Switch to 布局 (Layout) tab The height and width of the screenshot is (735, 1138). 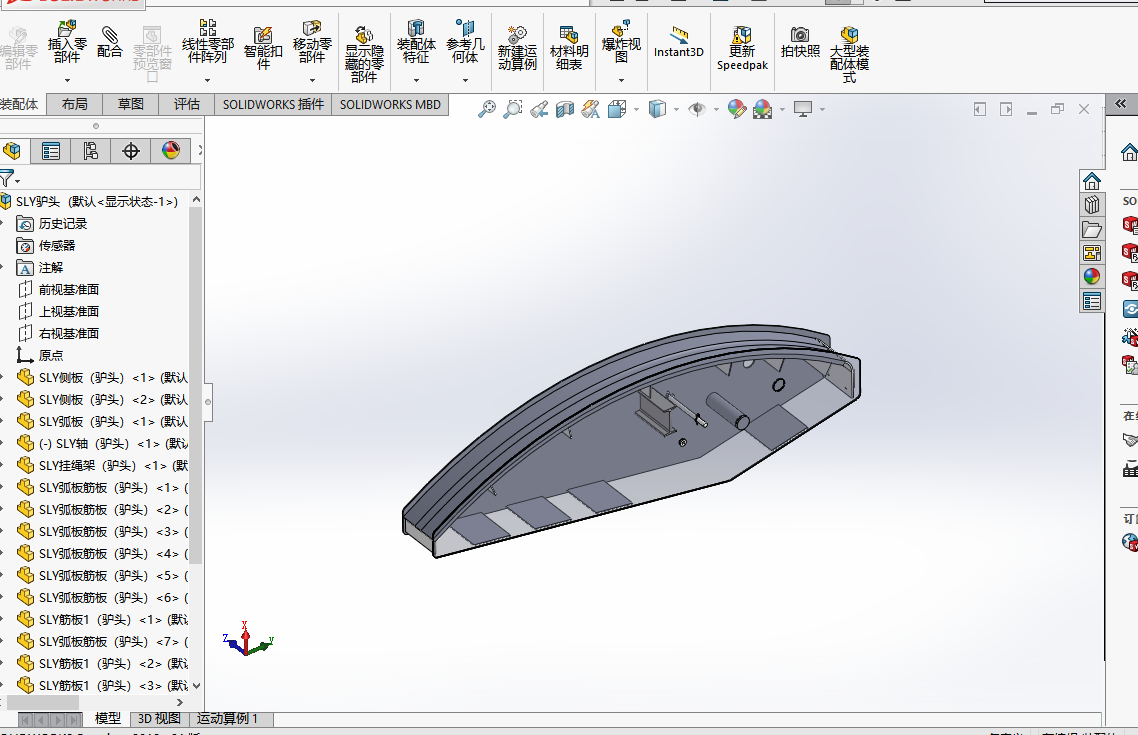coord(75,104)
